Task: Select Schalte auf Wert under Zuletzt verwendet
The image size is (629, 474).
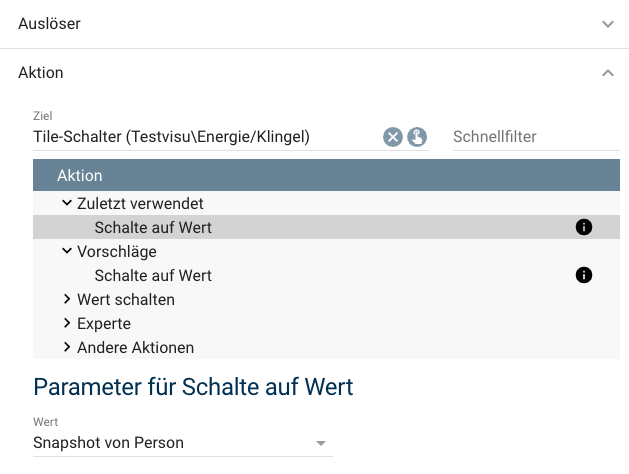Action: click(x=153, y=228)
